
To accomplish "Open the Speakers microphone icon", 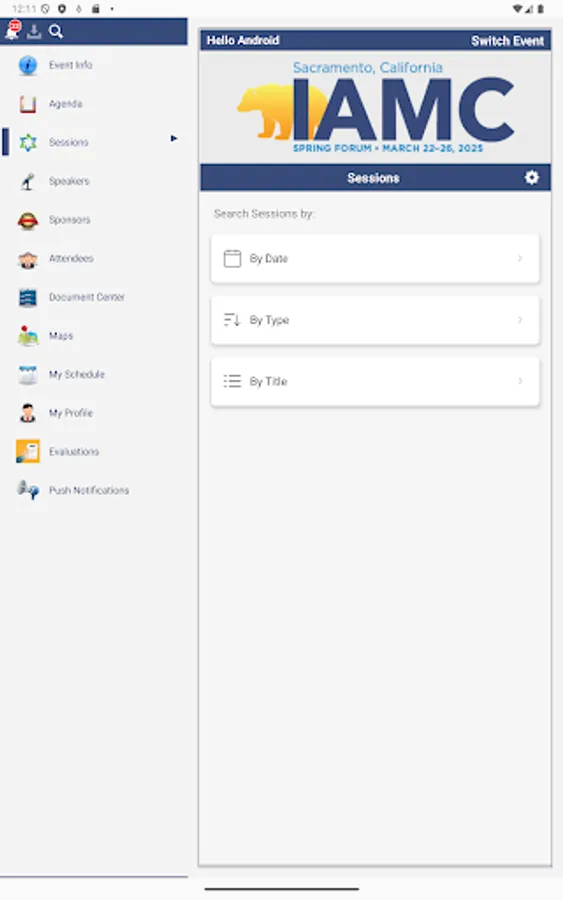I will (28, 181).
